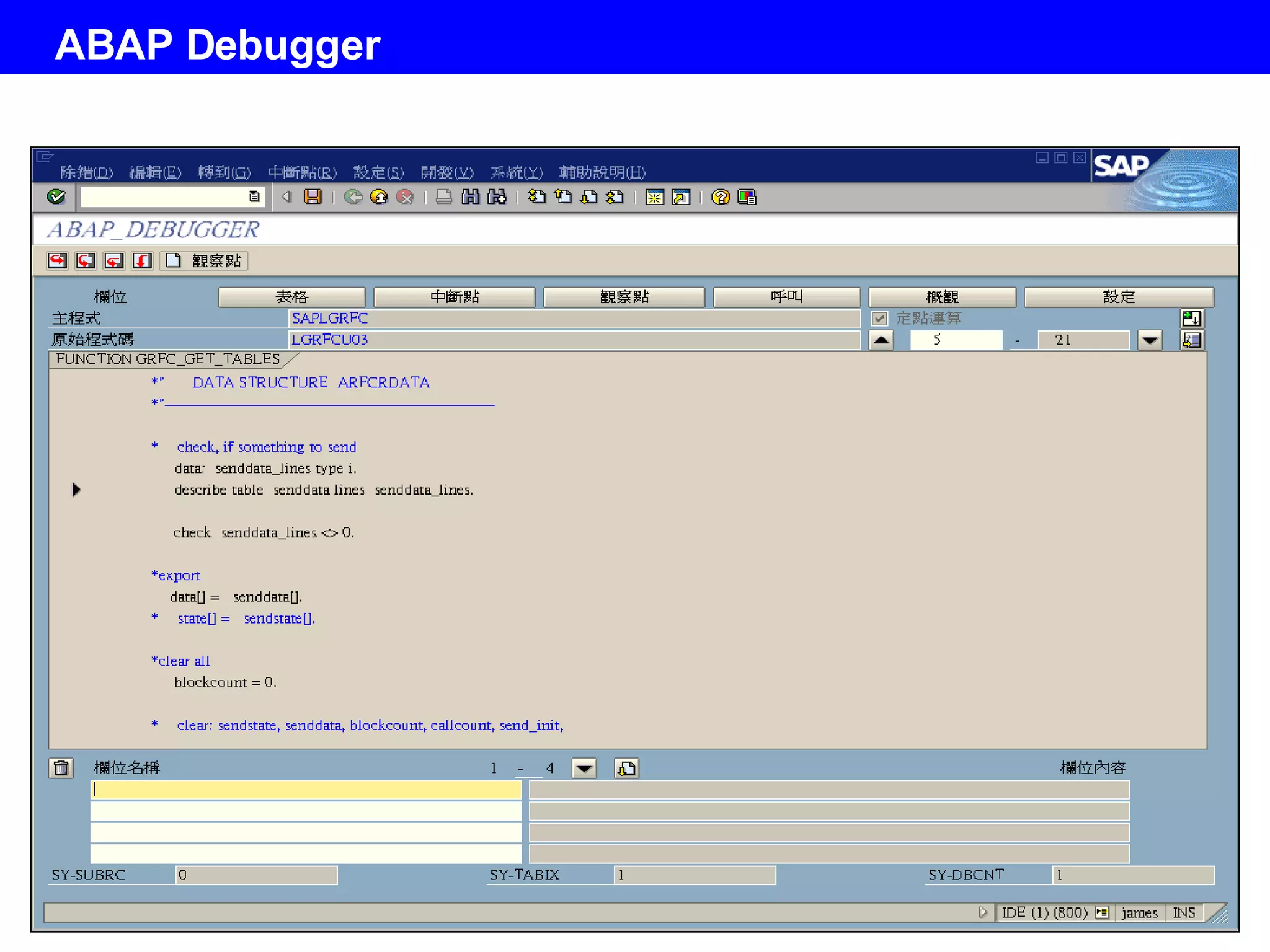Click the 設定 button
The image size is (1270, 952).
[x=1119, y=297]
